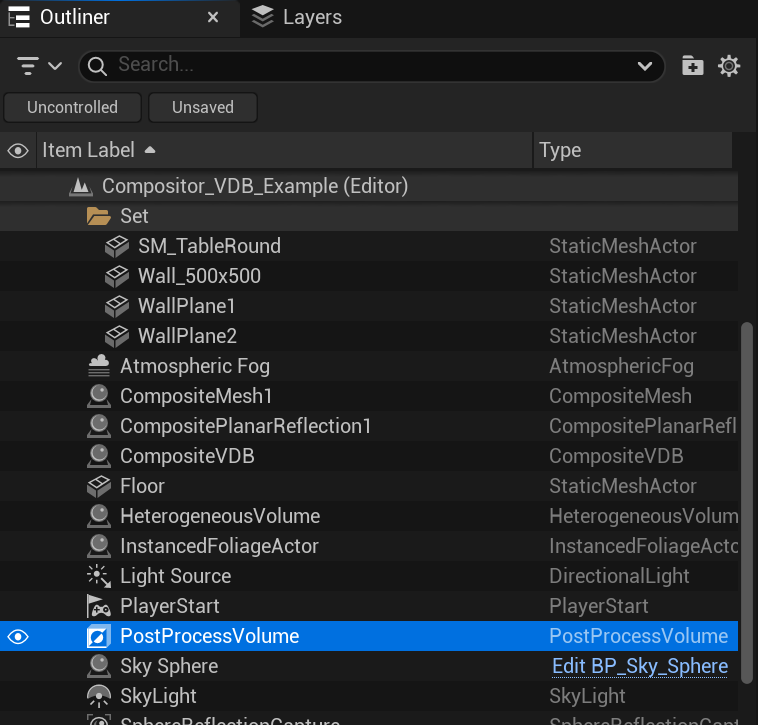Close the Outliner tab

click(x=213, y=17)
